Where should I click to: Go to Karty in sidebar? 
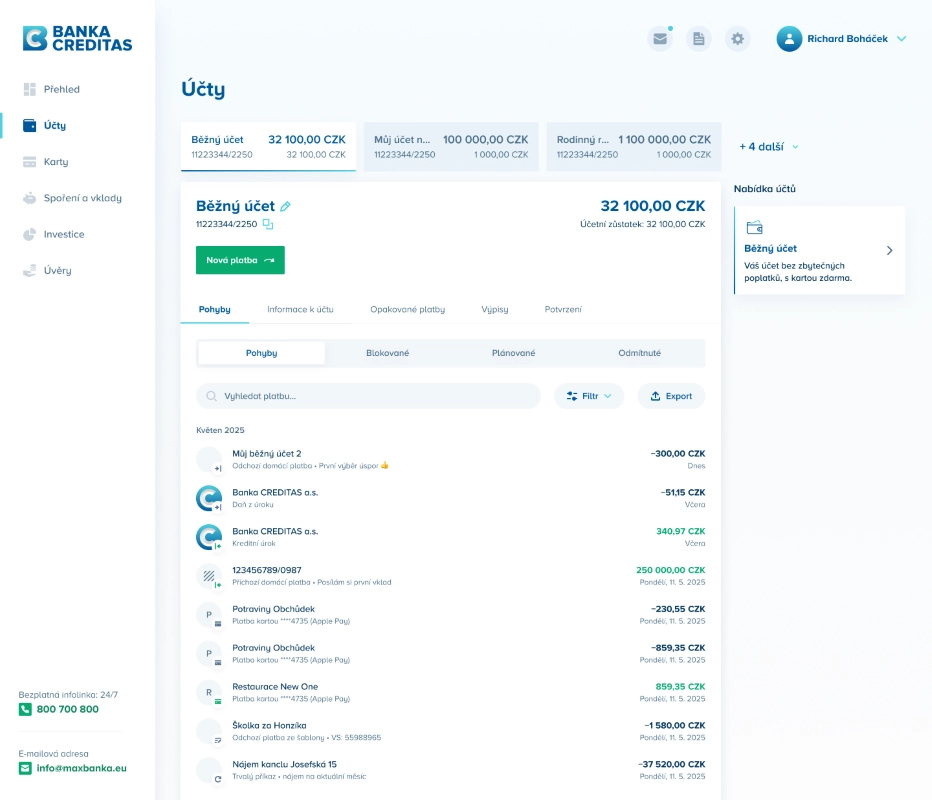(56, 162)
